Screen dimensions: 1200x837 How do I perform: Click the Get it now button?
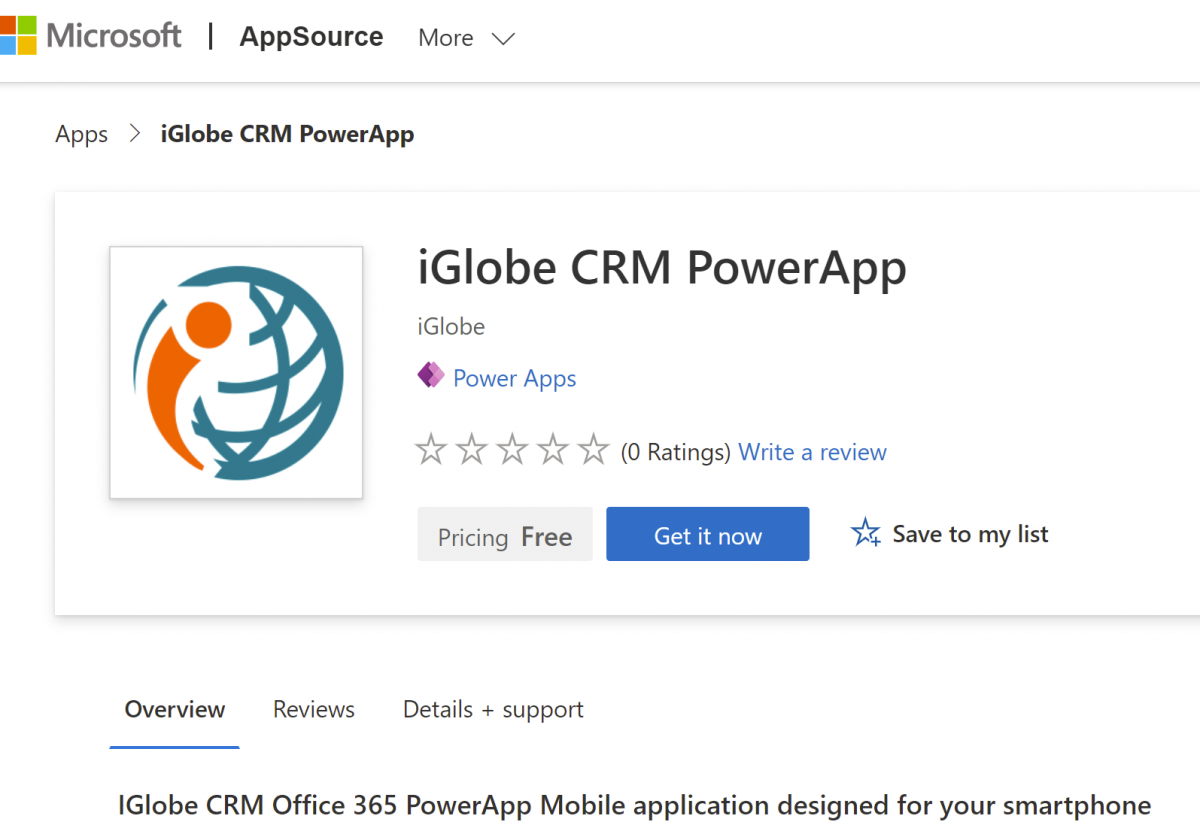[708, 535]
